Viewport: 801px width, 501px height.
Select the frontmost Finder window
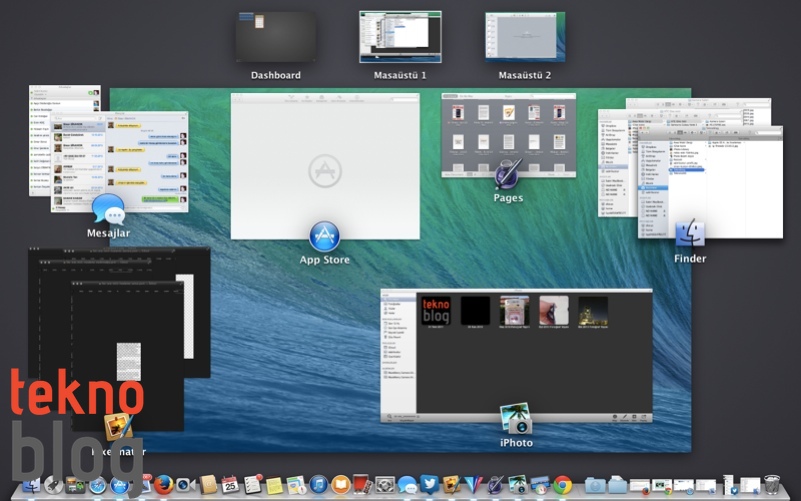710,182
